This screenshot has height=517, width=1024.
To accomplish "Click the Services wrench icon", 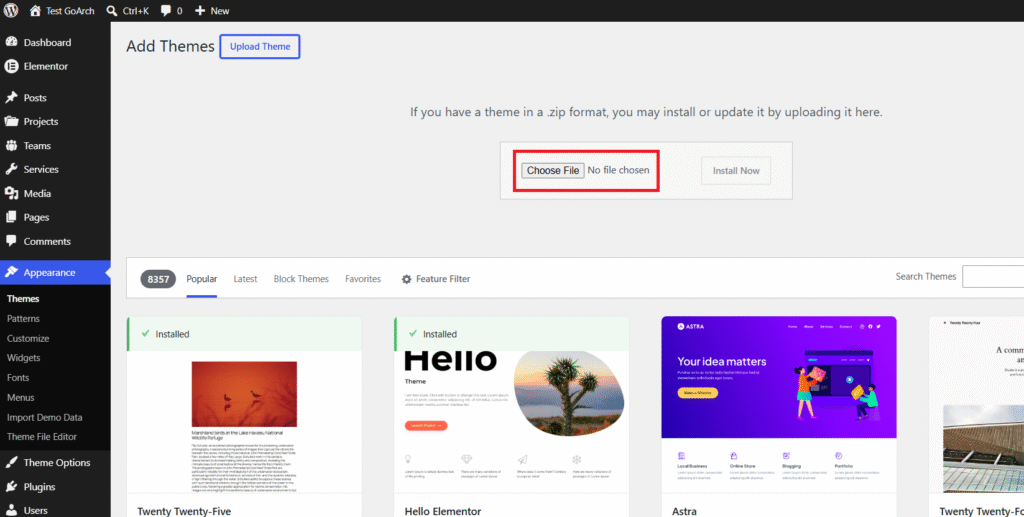I will pyautogui.click(x=11, y=169).
